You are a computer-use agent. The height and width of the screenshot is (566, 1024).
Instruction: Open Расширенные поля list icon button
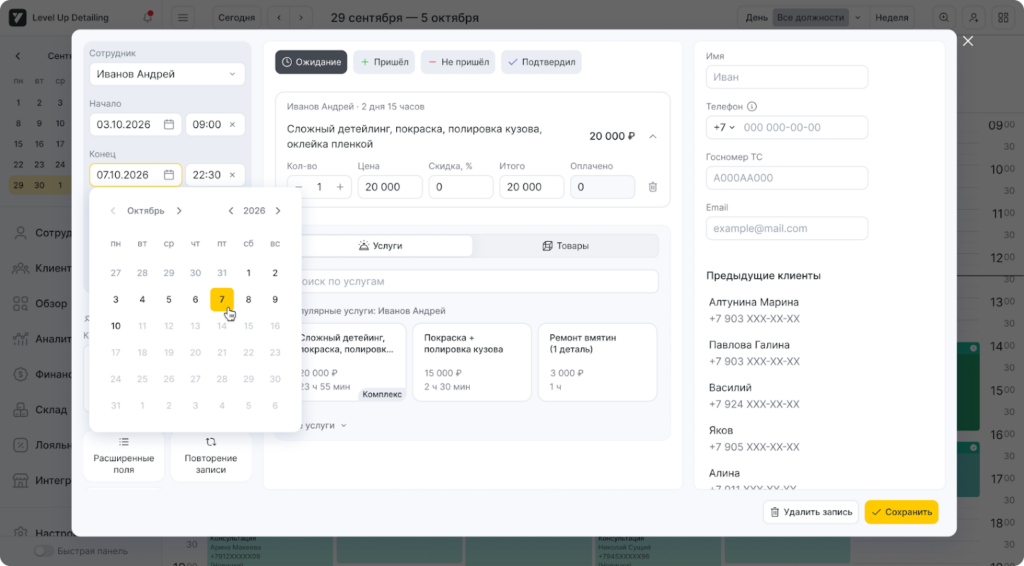(x=124, y=456)
